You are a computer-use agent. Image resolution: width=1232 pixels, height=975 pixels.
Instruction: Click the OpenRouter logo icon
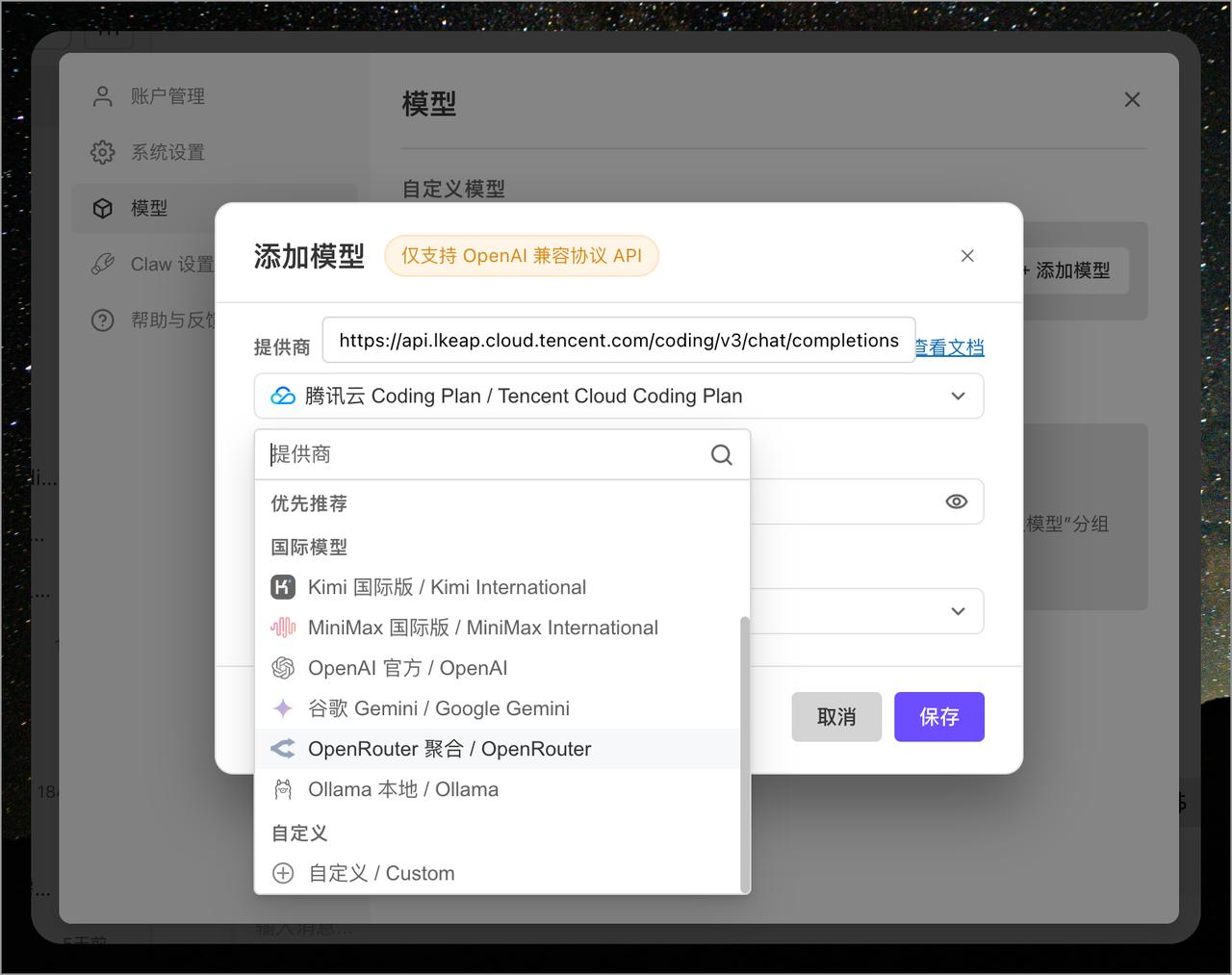(283, 749)
